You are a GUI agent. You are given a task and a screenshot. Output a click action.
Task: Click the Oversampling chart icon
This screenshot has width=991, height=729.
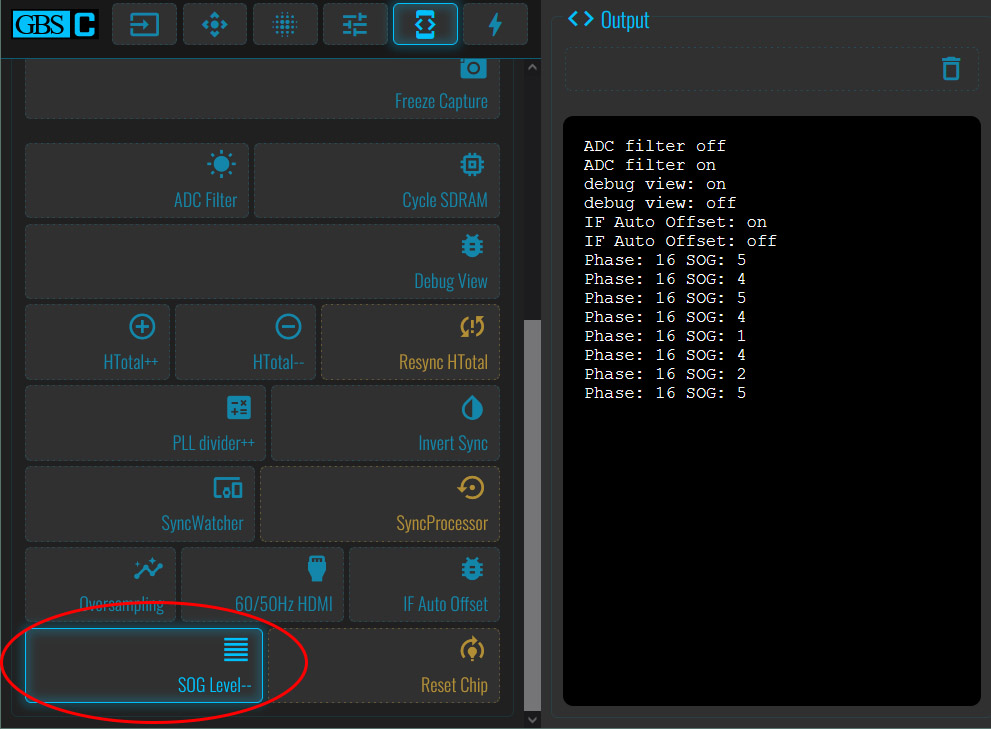tap(149, 568)
